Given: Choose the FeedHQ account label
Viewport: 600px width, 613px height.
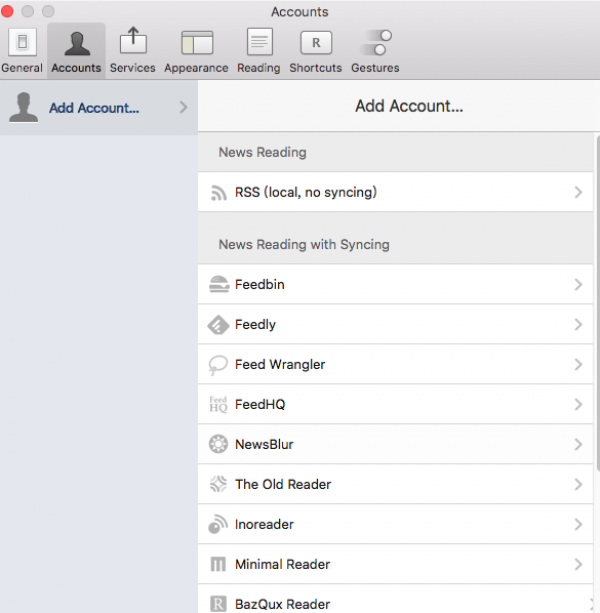Looking at the screenshot, I should click(x=260, y=404).
